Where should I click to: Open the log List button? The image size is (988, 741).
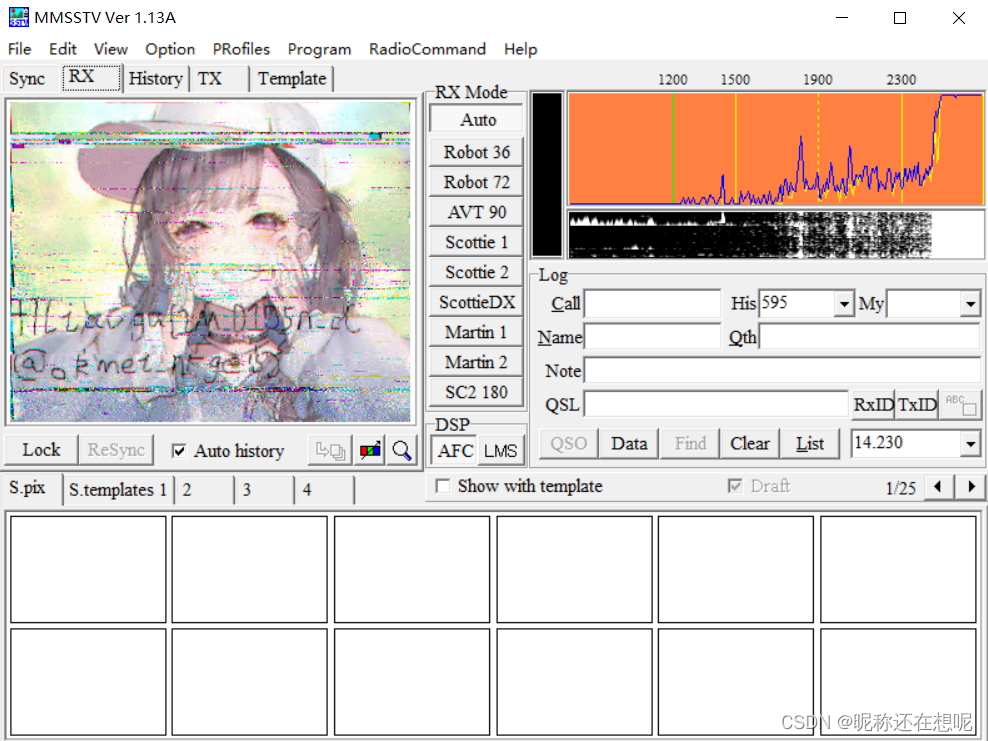point(810,444)
